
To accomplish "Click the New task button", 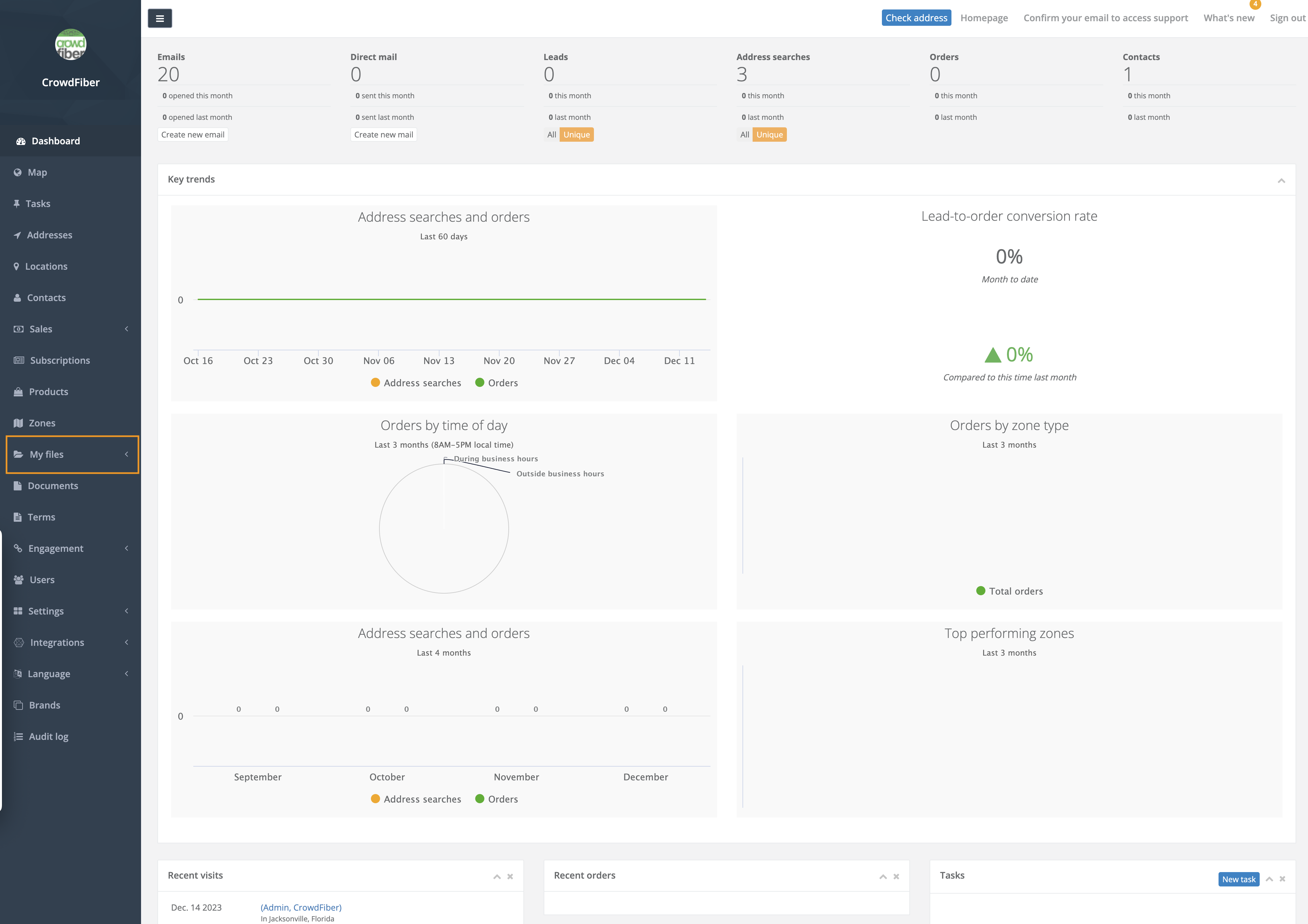I will (x=1238, y=879).
